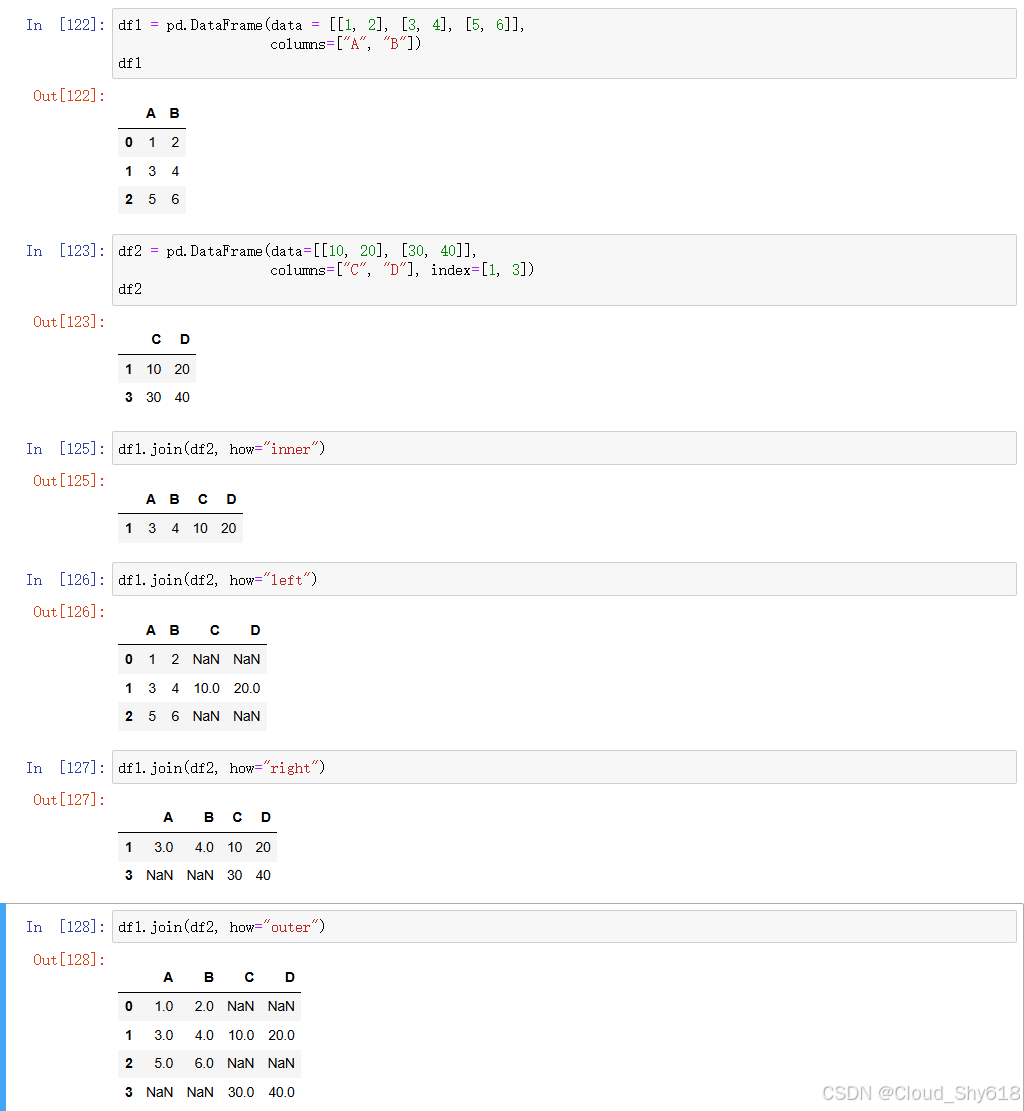Click 4.0 in Out[127] right join table
1024x1111 pixels.
coord(204,847)
